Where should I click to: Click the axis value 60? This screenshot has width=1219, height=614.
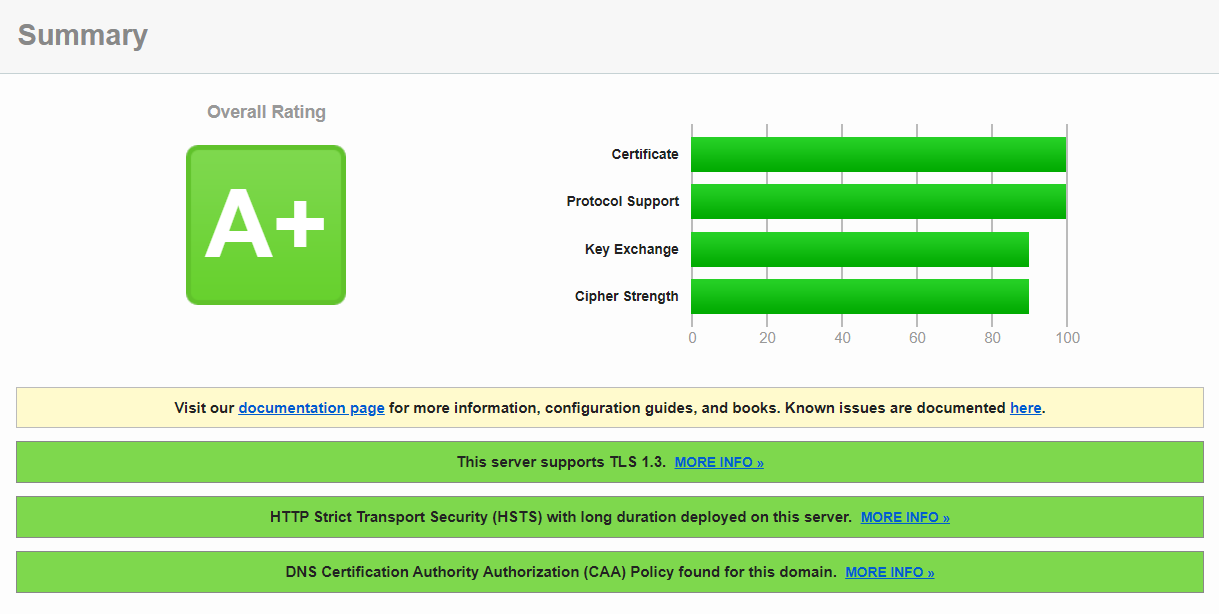(917, 338)
